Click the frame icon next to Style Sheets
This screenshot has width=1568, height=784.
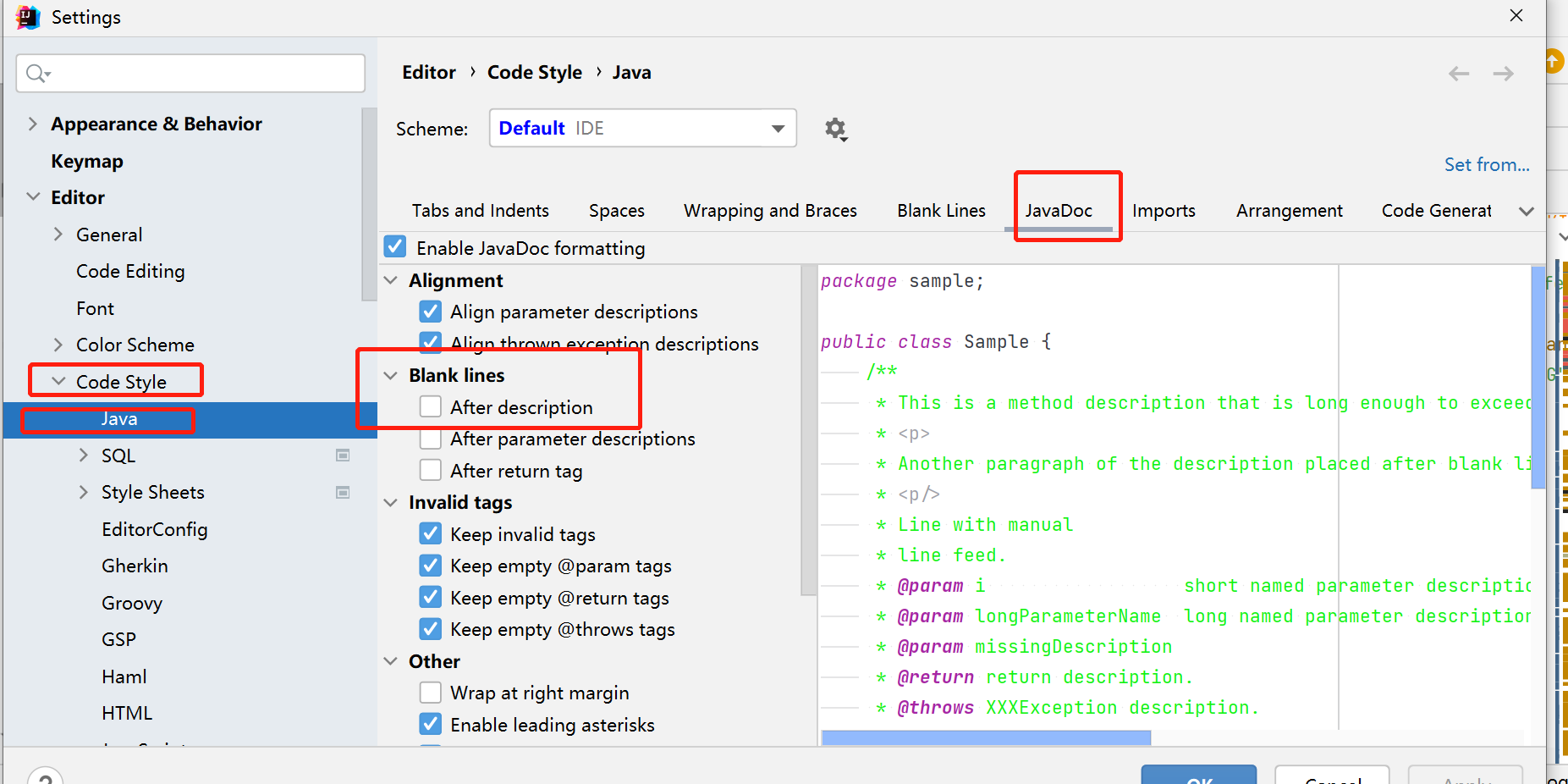coord(343,492)
